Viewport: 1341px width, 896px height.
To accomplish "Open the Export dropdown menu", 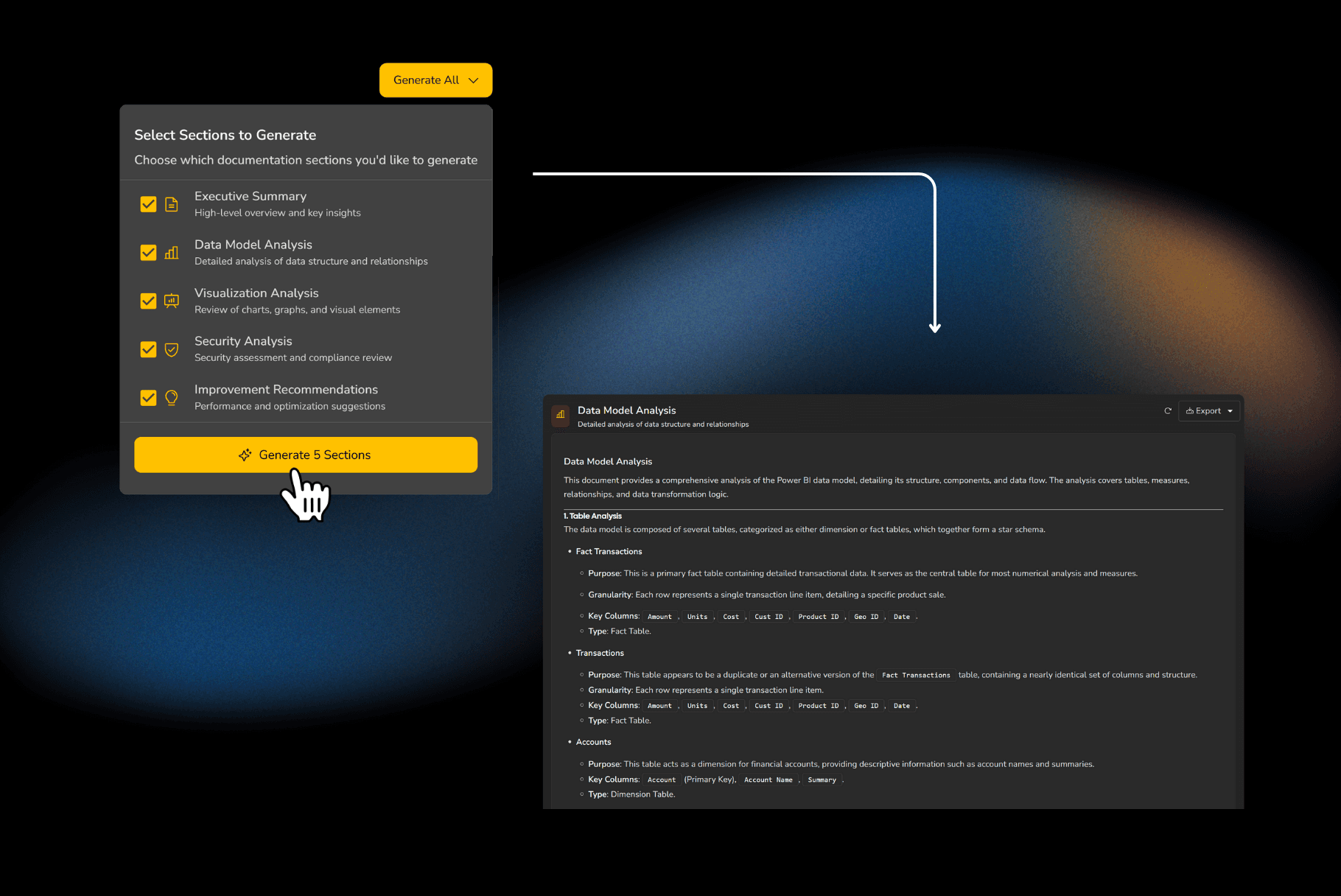I will [x=1209, y=411].
